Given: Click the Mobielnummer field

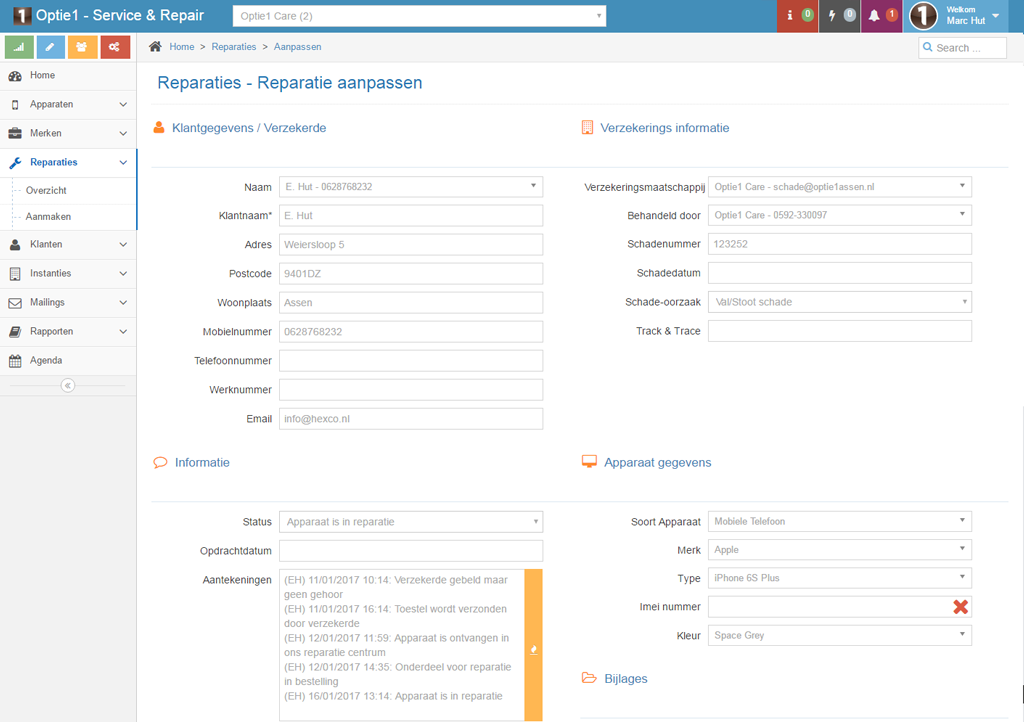Looking at the screenshot, I should tap(411, 332).
